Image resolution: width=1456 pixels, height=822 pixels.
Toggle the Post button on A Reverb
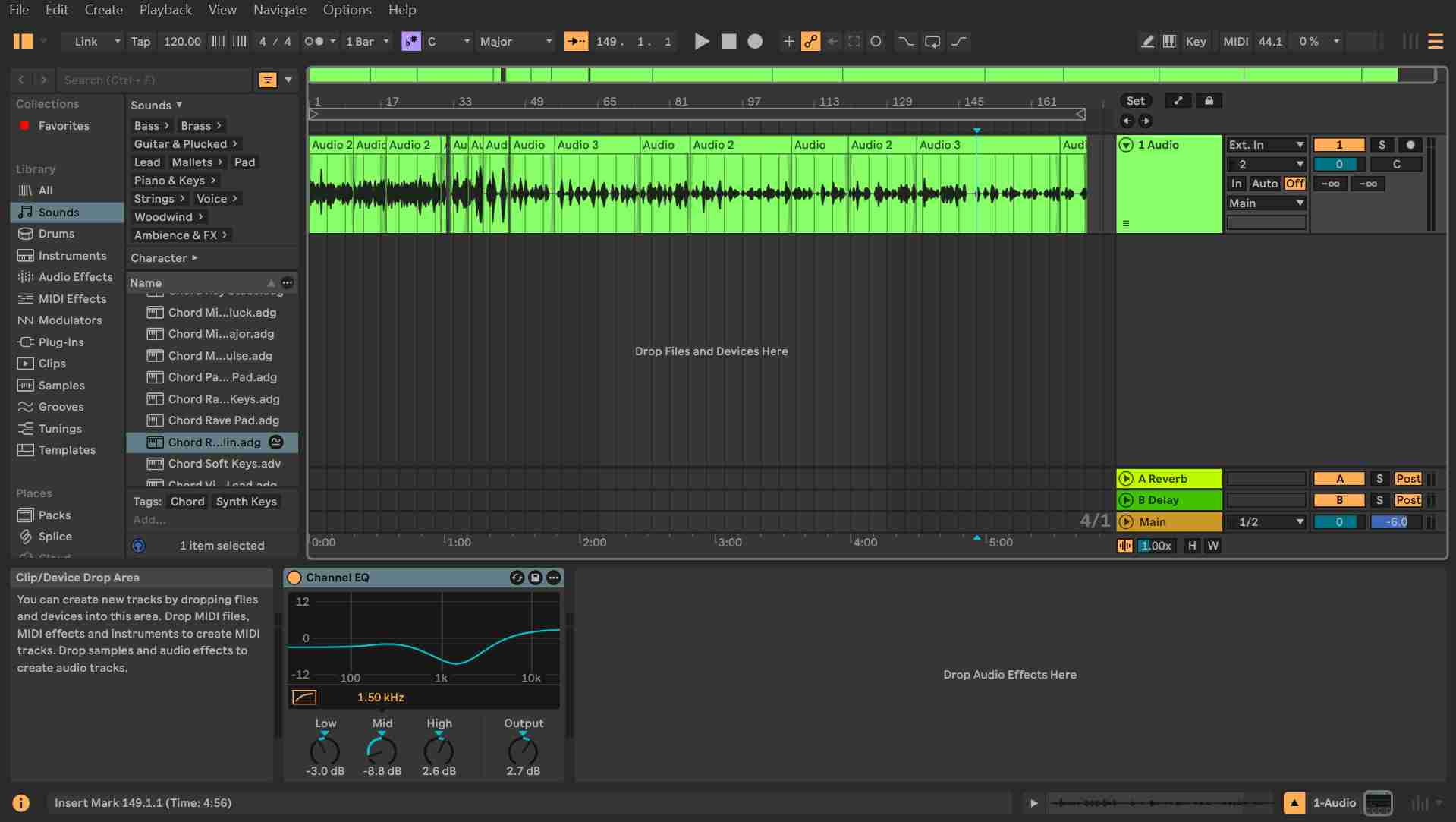(x=1407, y=478)
